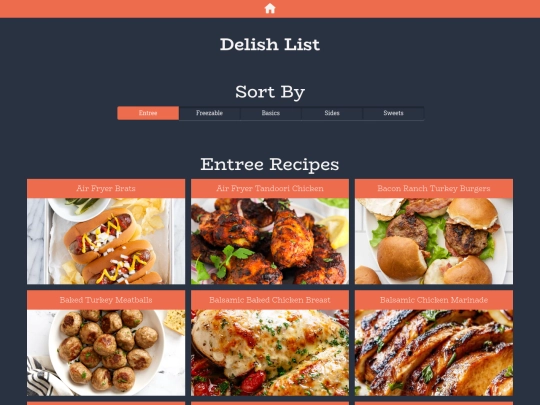Open Balsamic Chicken Marinade title link
540x405 pixels.
coord(434,300)
